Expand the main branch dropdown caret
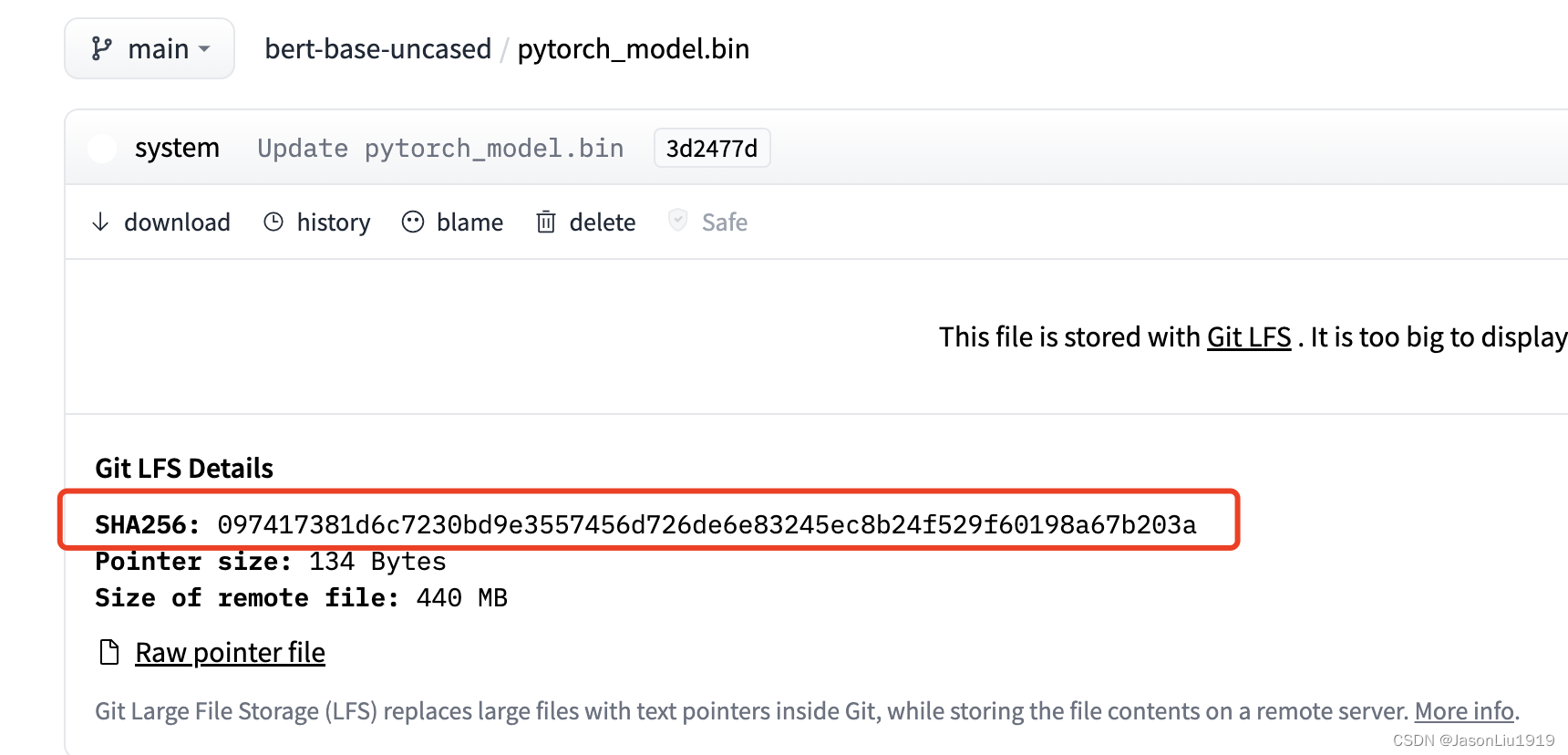The image size is (1568, 755). (204, 49)
